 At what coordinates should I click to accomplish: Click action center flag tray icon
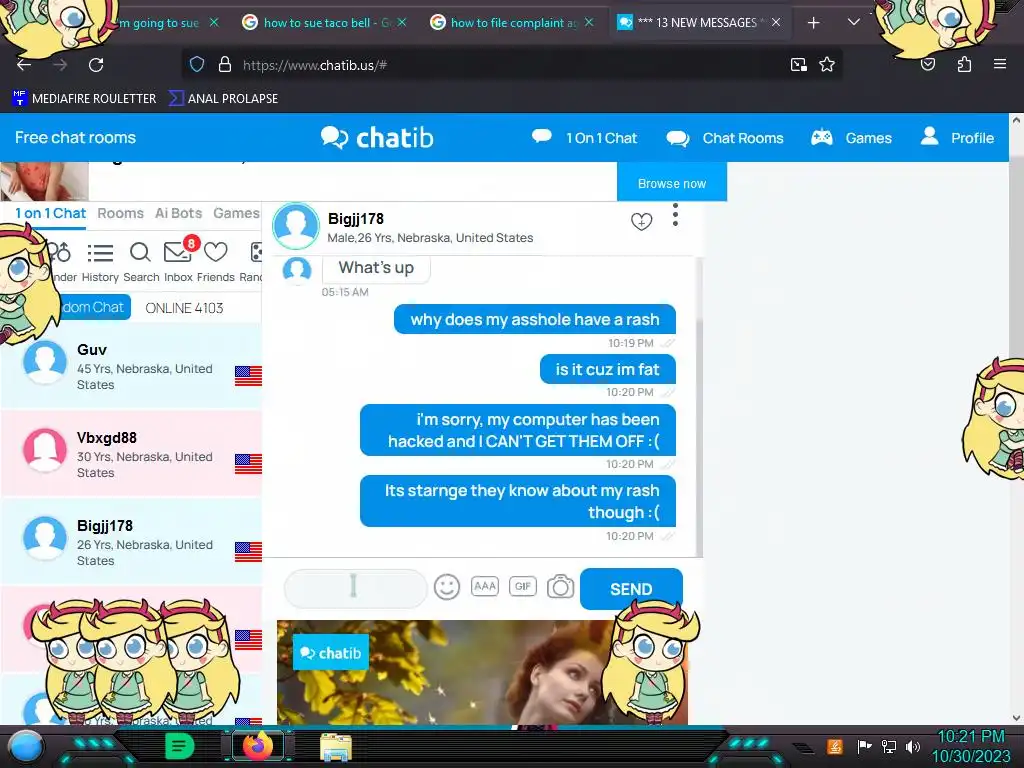(x=865, y=746)
